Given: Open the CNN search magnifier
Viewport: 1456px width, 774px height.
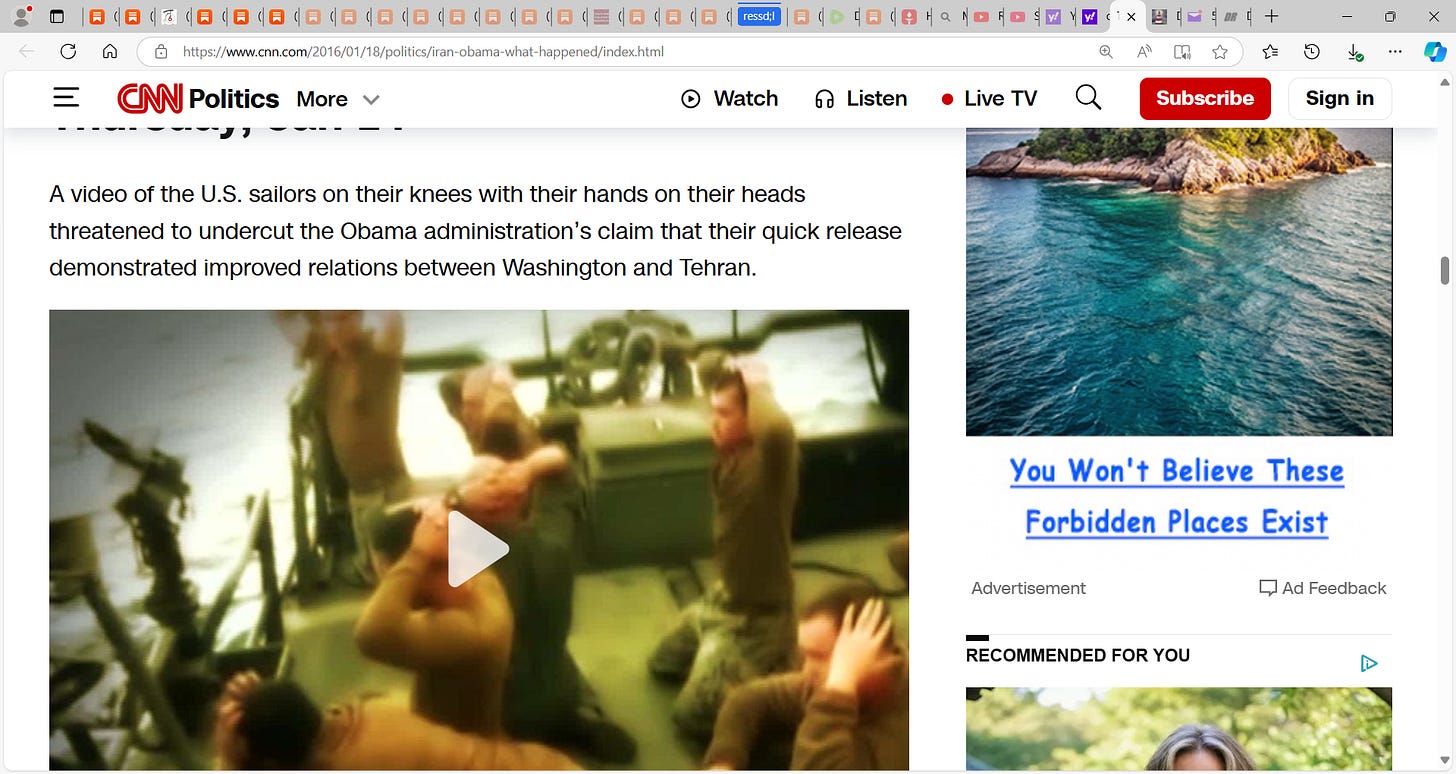Looking at the screenshot, I should (x=1088, y=98).
